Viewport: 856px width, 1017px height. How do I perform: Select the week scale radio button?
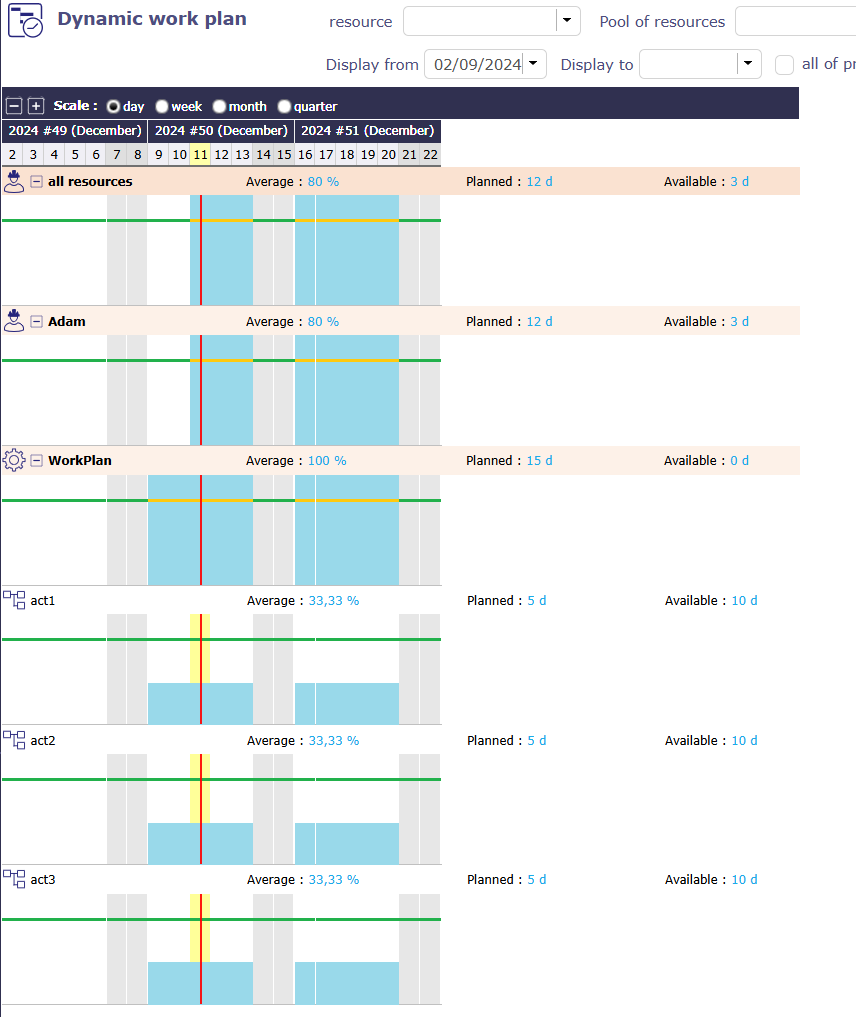click(161, 106)
